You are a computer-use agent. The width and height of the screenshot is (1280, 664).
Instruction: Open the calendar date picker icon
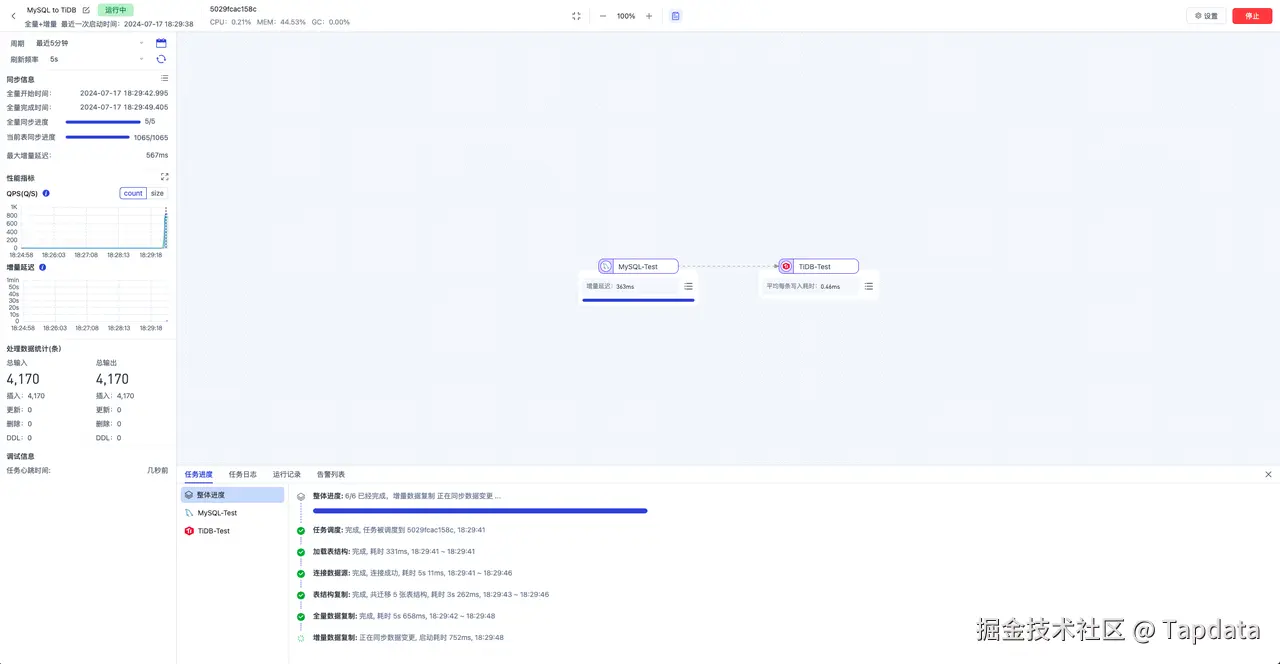tap(161, 43)
